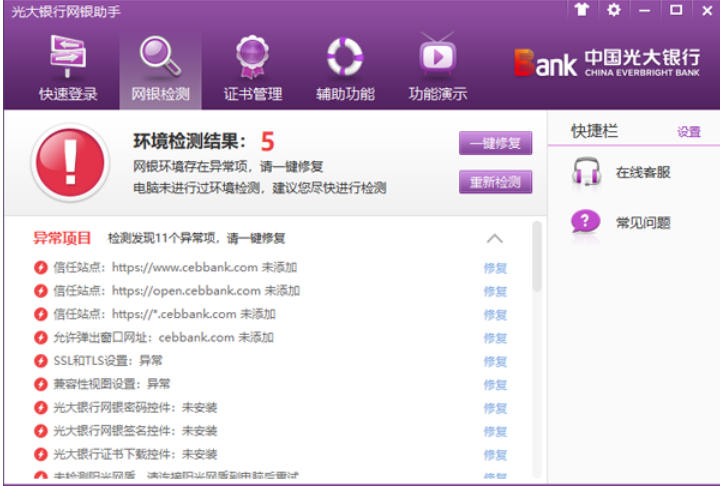Click the 一键修复 button
The image size is (720, 486).
(x=495, y=143)
